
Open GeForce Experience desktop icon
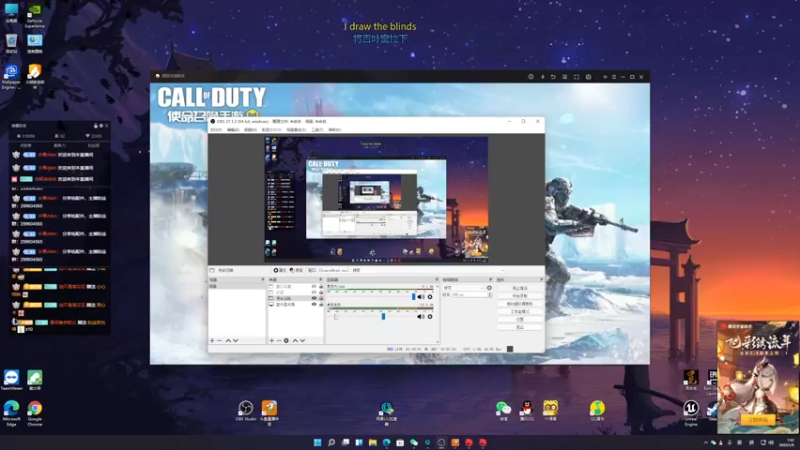coord(35,15)
